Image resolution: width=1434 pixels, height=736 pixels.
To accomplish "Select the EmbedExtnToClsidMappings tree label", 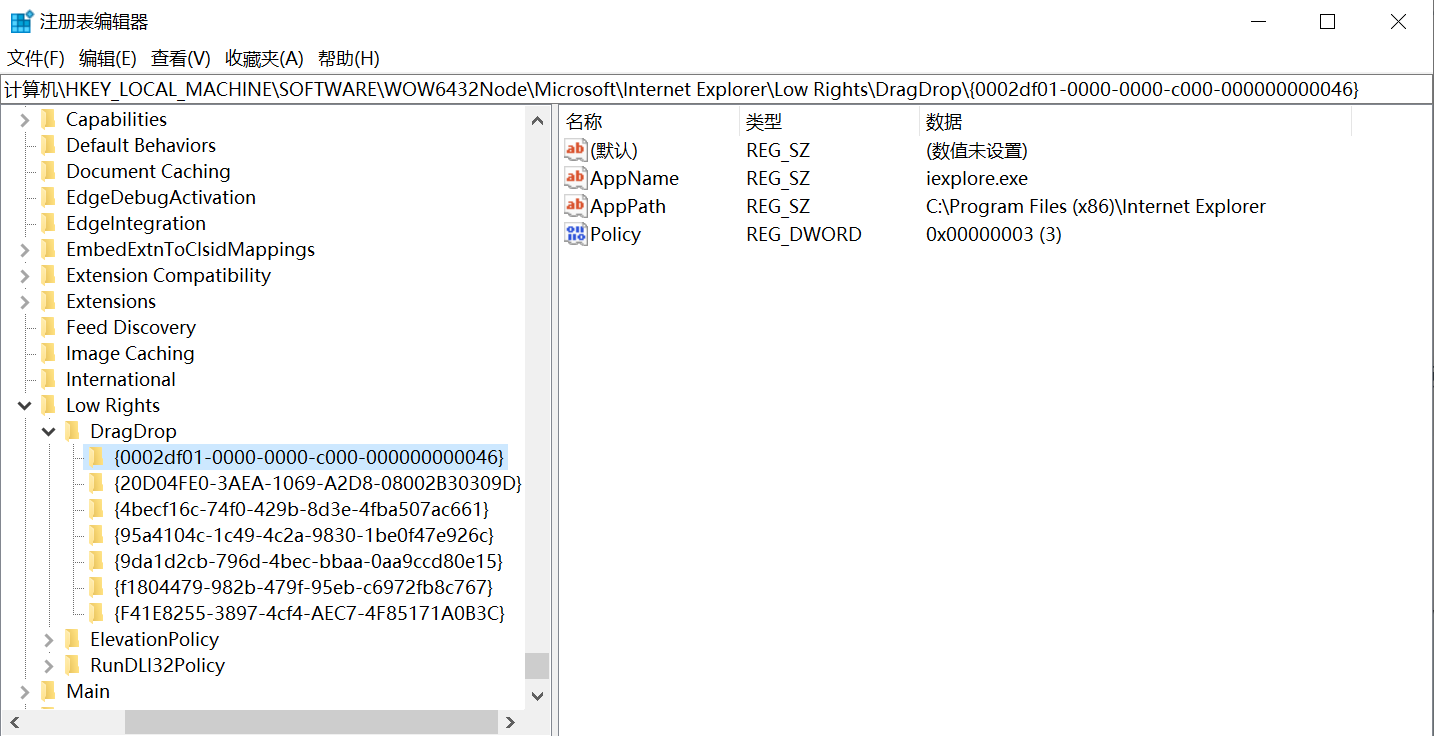I will tap(190, 249).
